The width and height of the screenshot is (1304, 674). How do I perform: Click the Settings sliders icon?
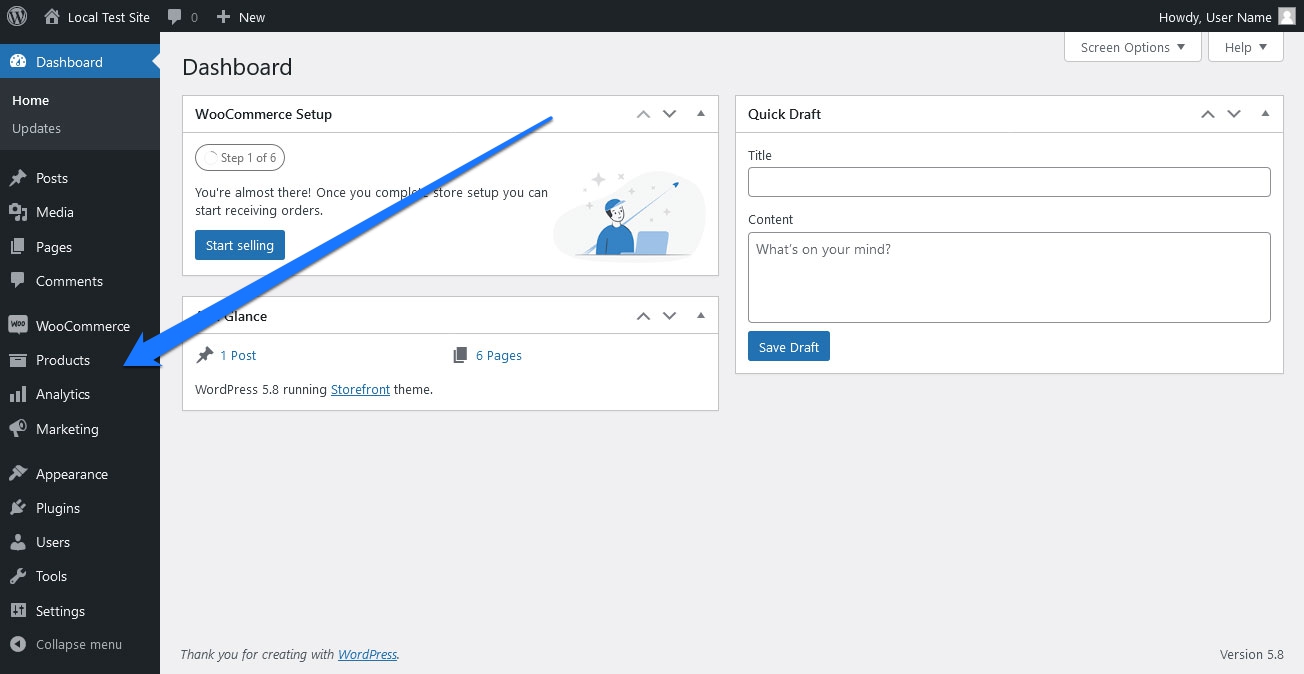pos(18,611)
